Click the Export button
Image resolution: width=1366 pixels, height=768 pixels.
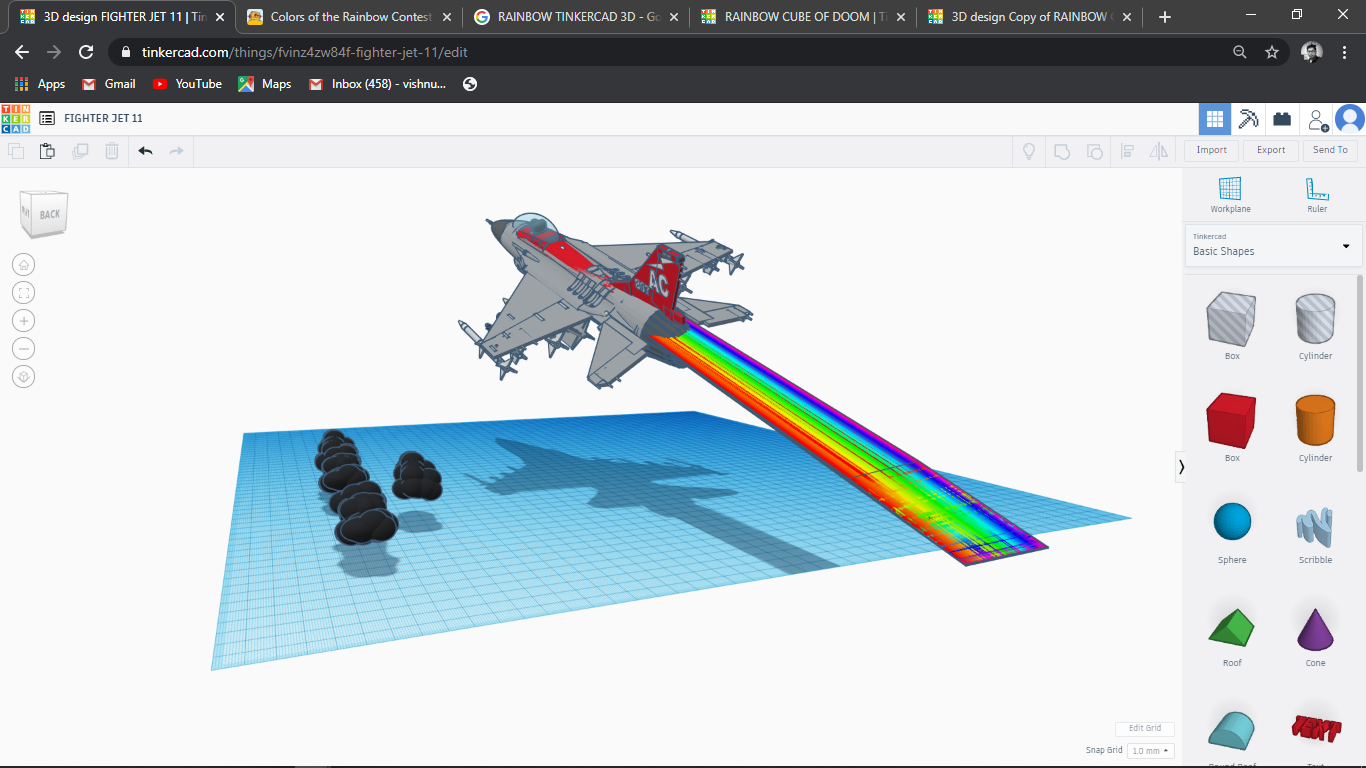pos(1270,150)
